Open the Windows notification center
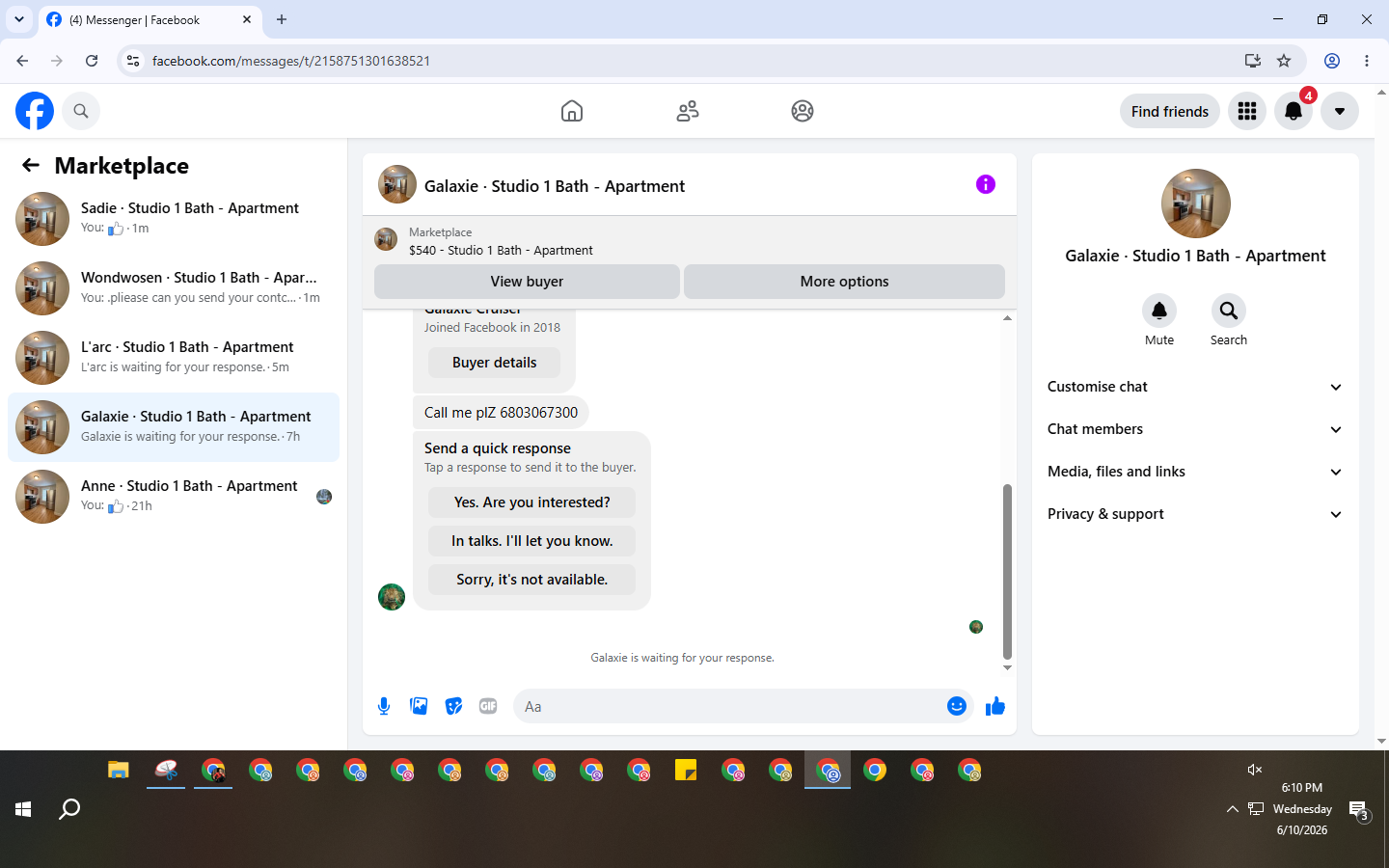Image resolution: width=1389 pixels, height=868 pixels. point(1359,809)
